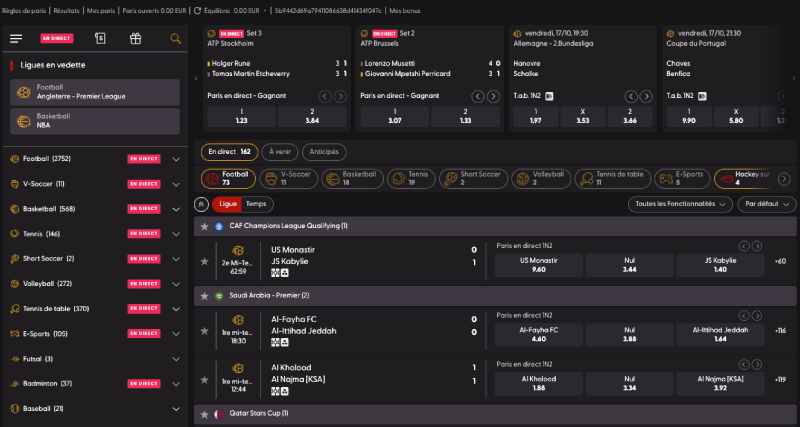Select the Ligue sorting toggle
This screenshot has height=427, width=800.
pos(228,204)
